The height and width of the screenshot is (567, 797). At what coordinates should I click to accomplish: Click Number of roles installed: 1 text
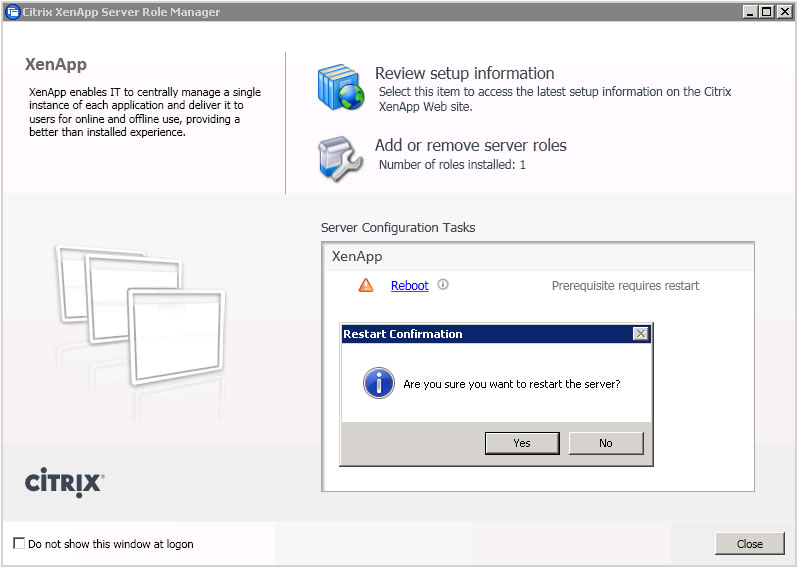452,165
